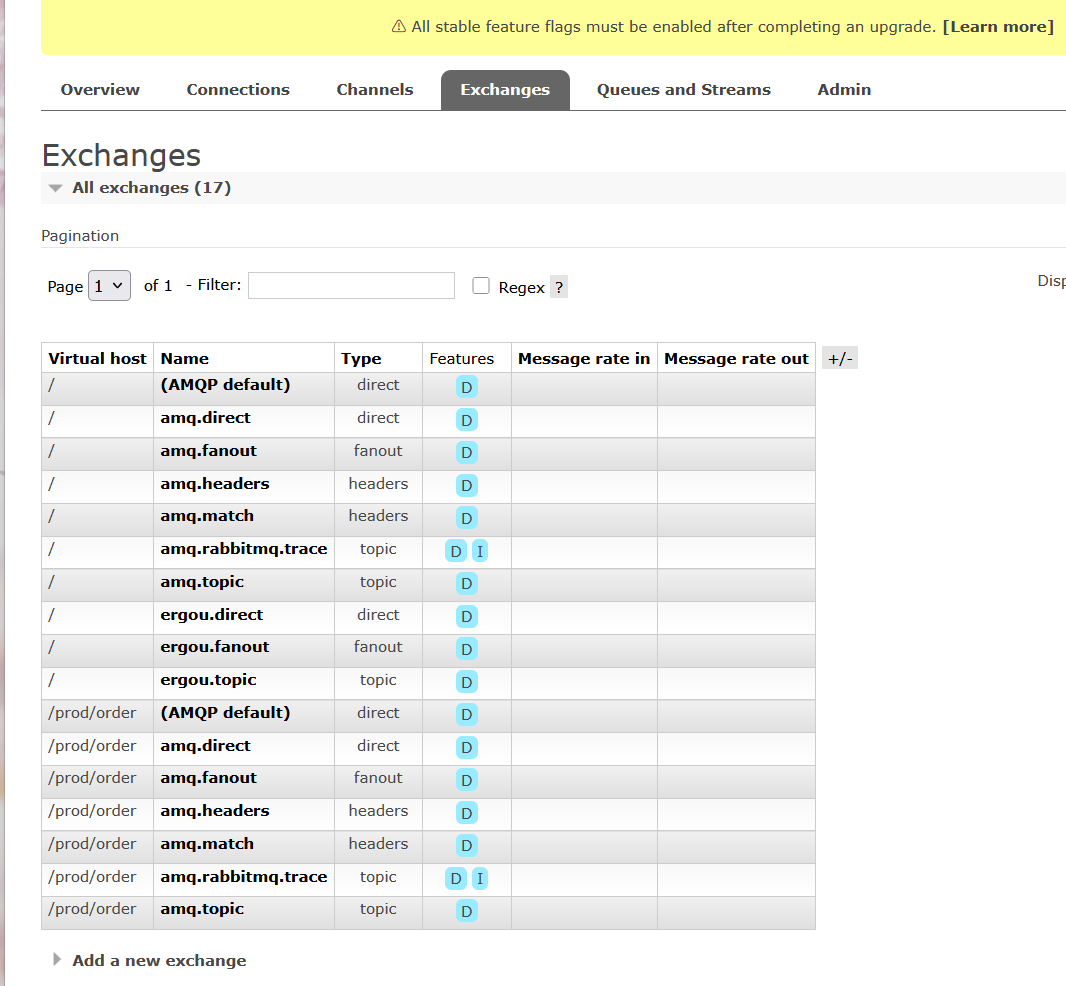Open amq.fanout exchange in /prod/order vhost
Image resolution: width=1066 pixels, height=986 pixels.
[x=208, y=778]
